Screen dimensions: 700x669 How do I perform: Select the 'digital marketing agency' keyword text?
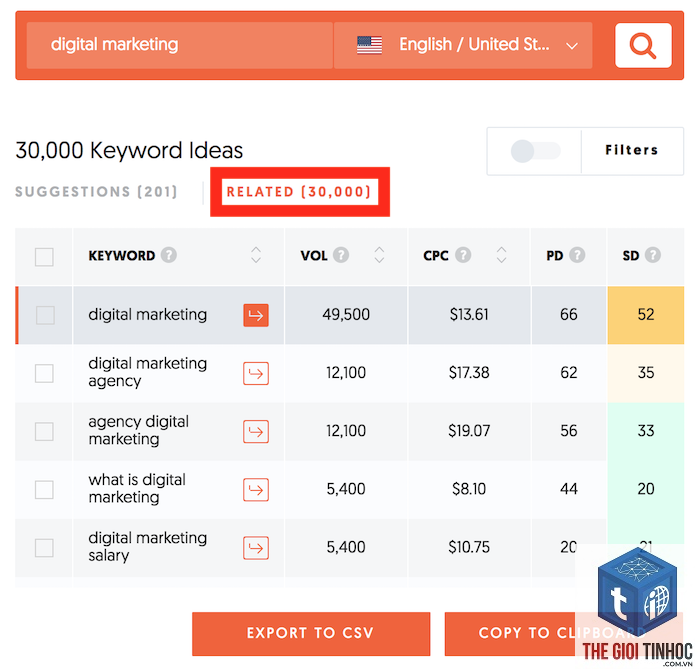[147, 372]
